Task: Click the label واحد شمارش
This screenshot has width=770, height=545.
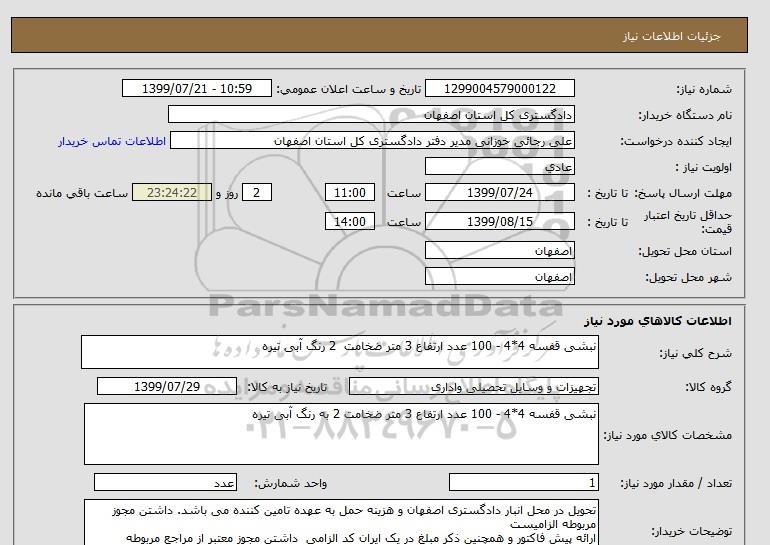Action: click(291, 484)
